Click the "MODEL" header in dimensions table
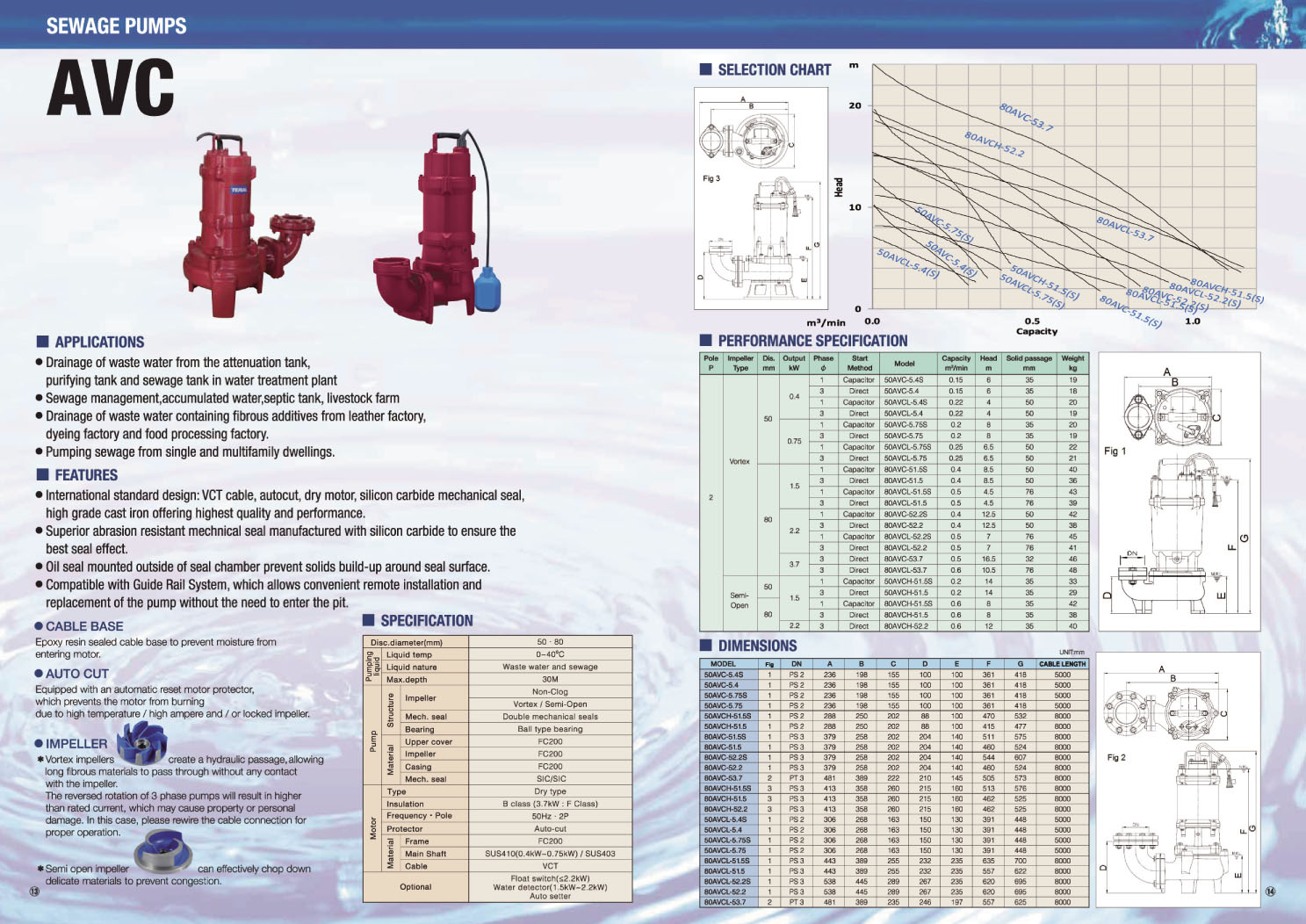This screenshot has height=924, width=1306. click(x=723, y=664)
